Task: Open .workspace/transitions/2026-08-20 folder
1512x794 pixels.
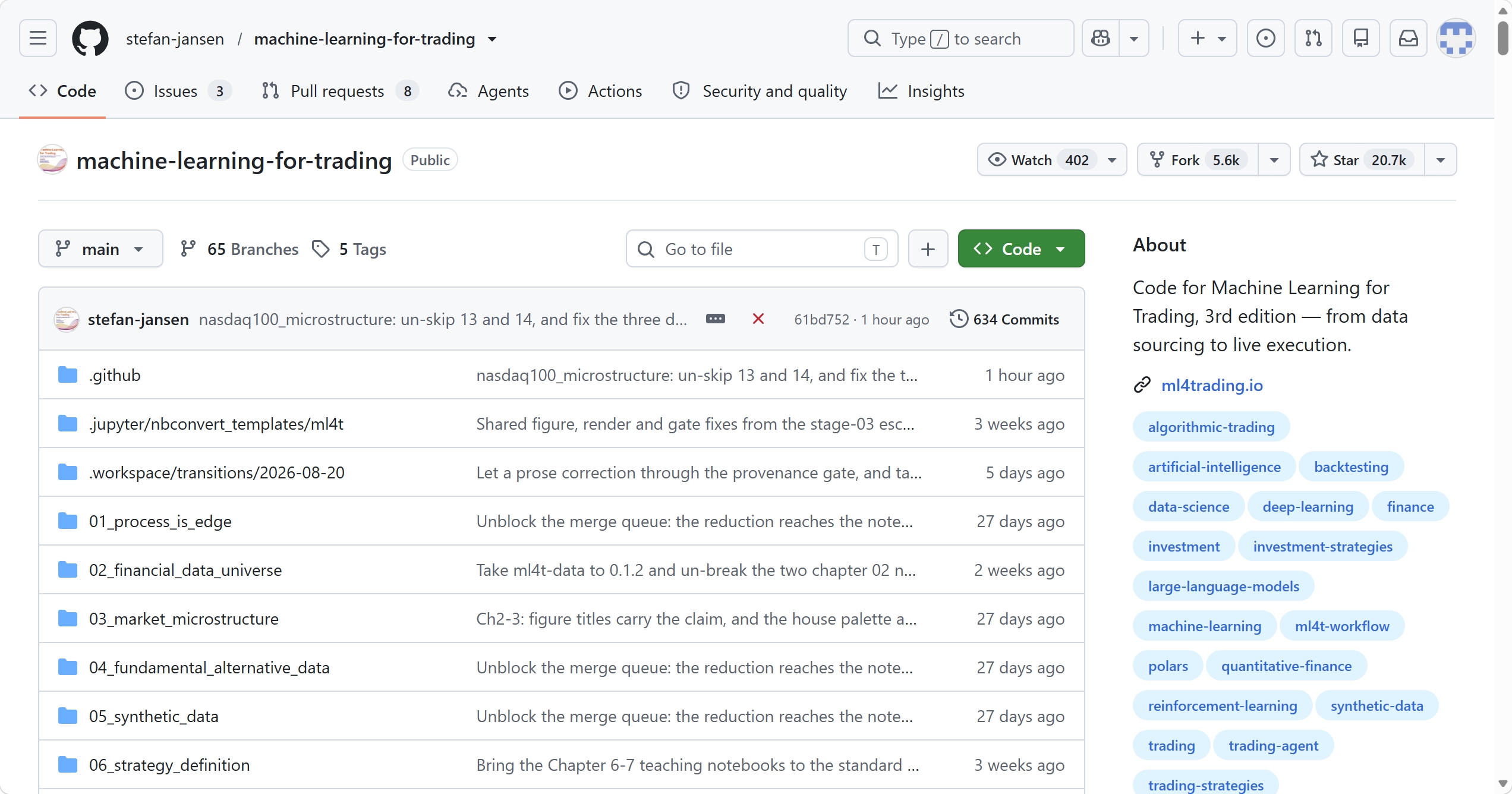Action: [x=217, y=472]
